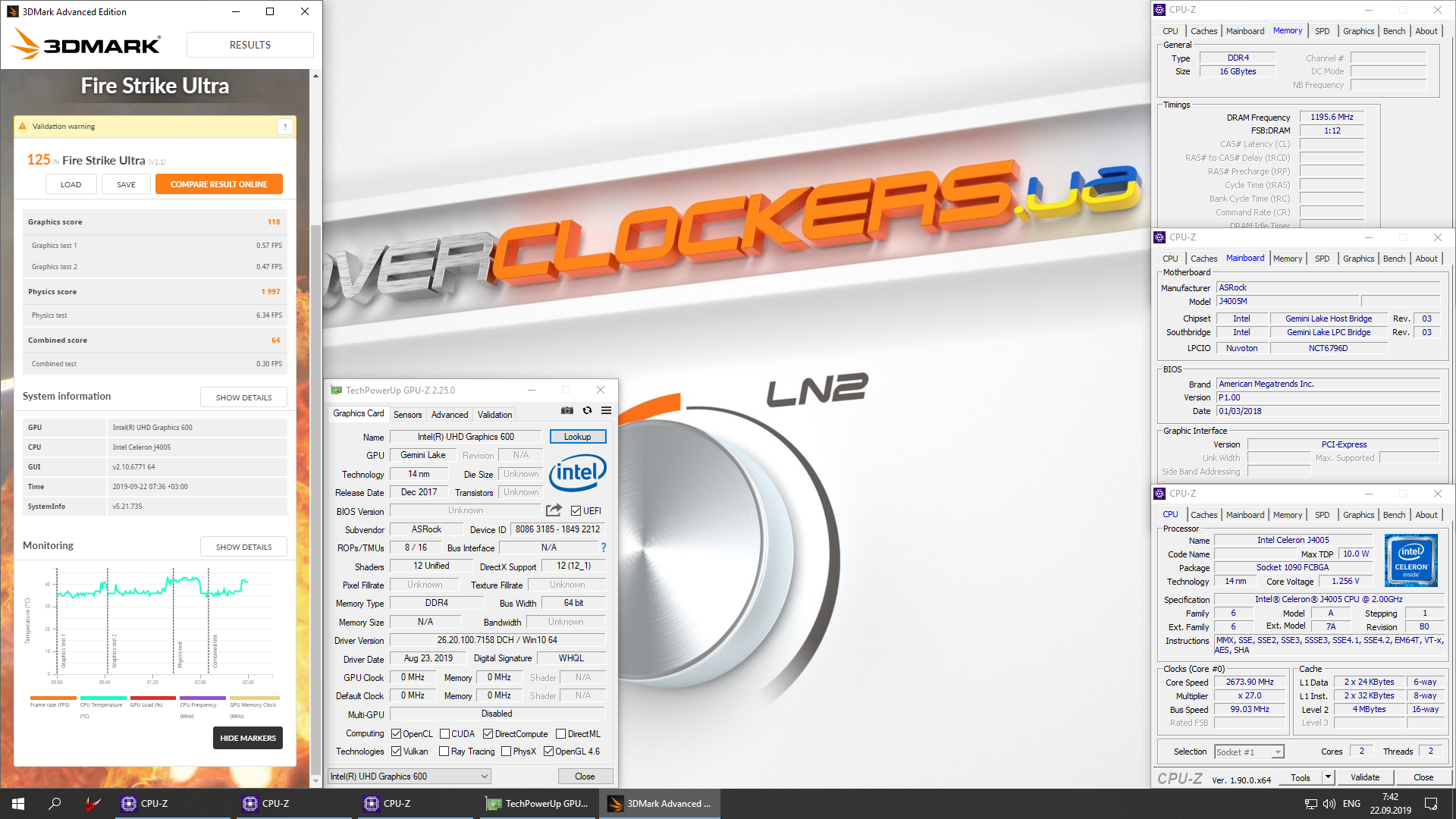Switch to GPU-Z Sensors tab

(407, 415)
